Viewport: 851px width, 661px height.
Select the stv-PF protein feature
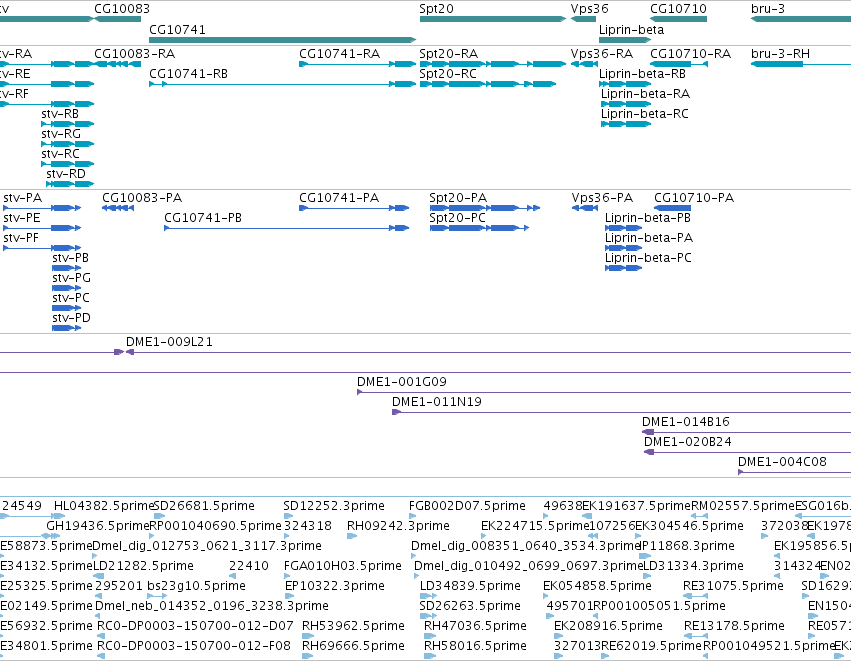click(42, 248)
